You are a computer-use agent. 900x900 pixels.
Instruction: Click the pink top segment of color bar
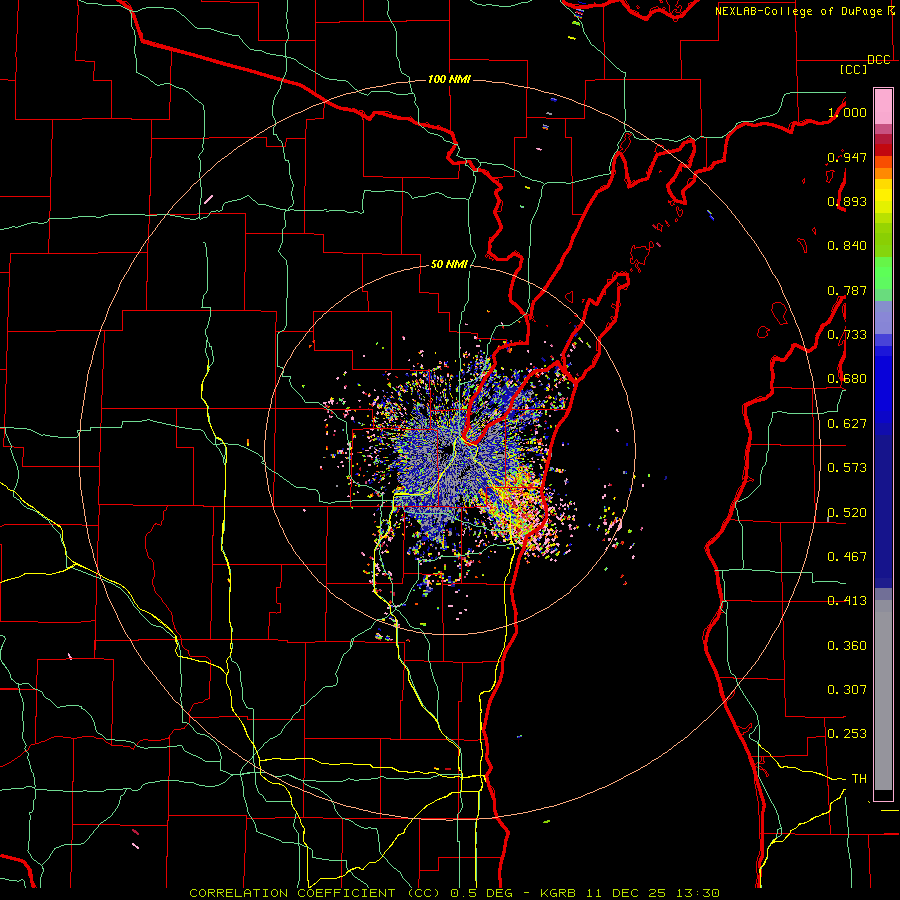tap(883, 106)
